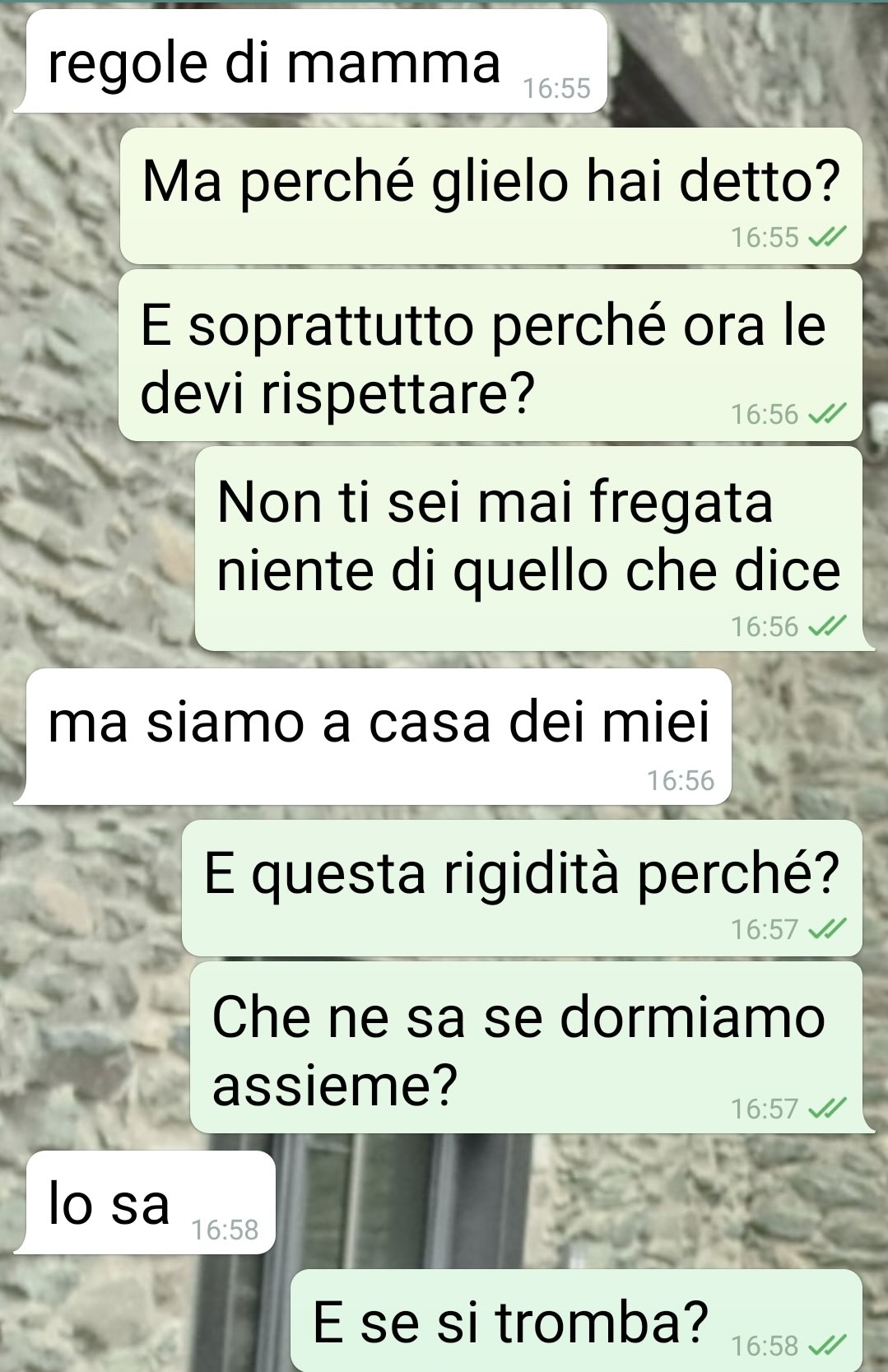Tap the 'E se si tromba?' message
Image resolution: width=888 pixels, height=1372 pixels.
click(x=576, y=1320)
